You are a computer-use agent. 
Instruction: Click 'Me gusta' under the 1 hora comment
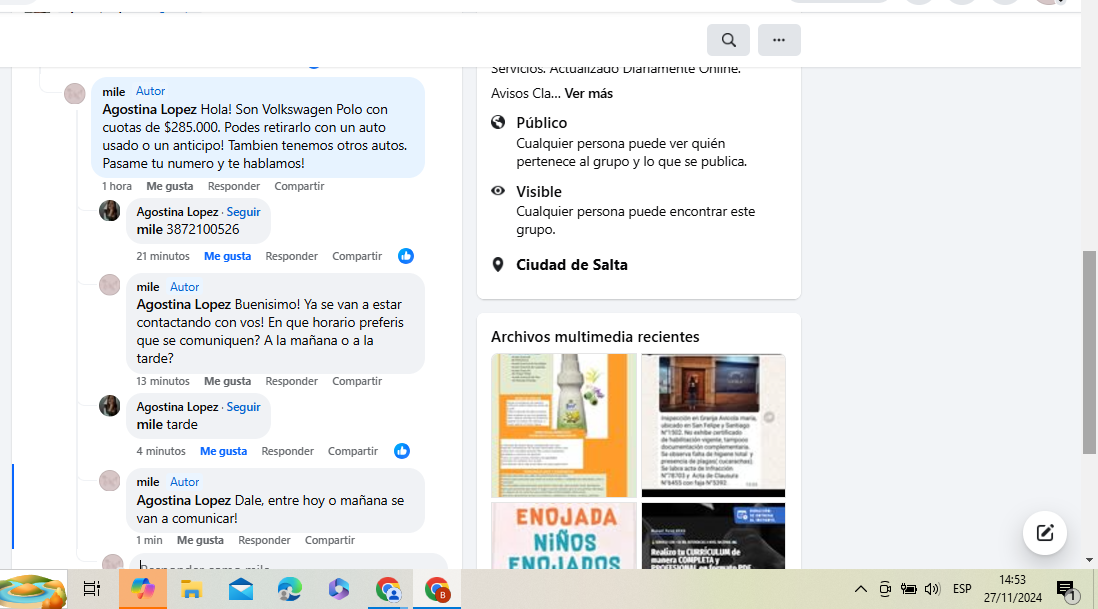click(x=169, y=186)
